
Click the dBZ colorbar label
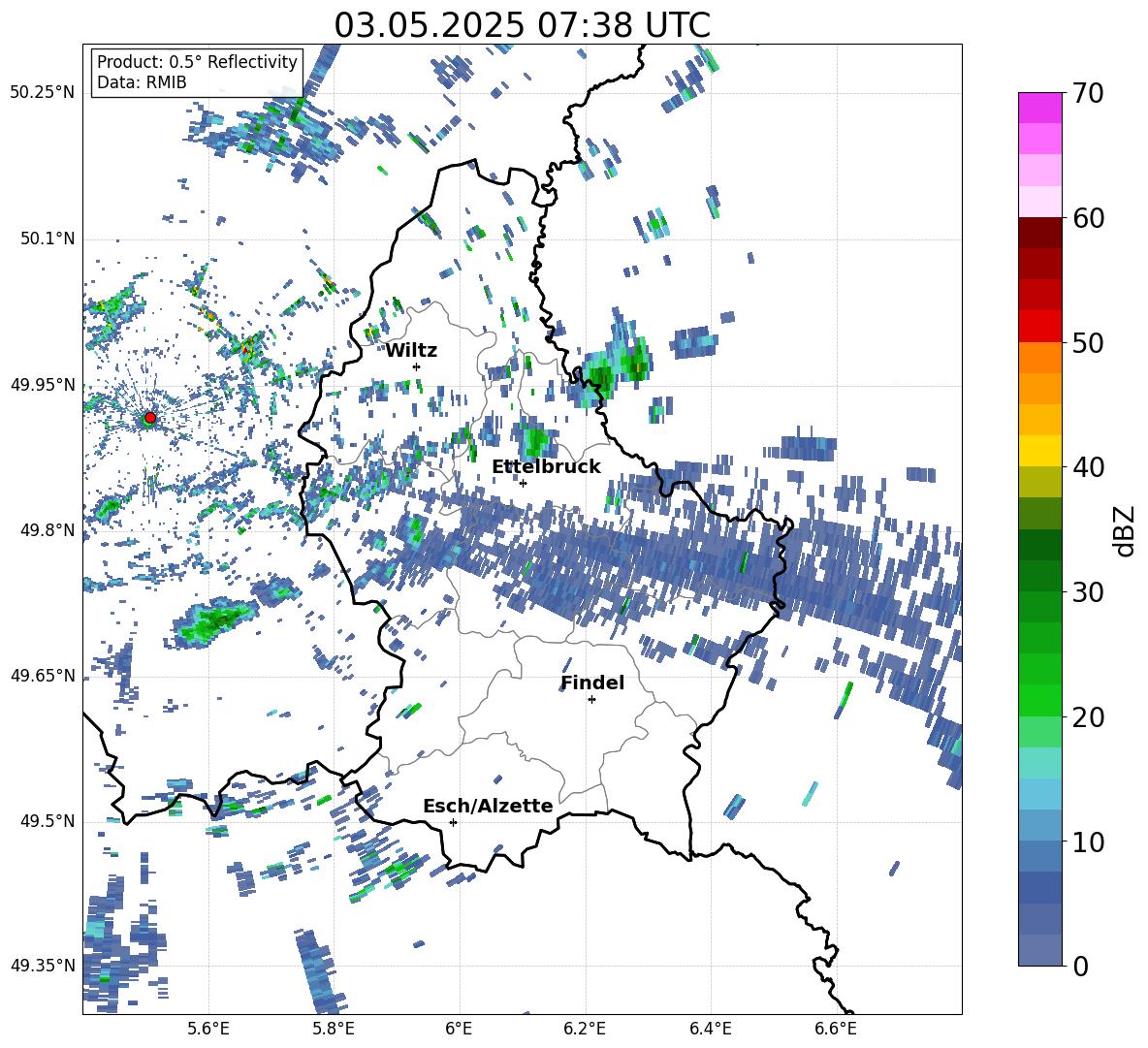tap(1125, 530)
